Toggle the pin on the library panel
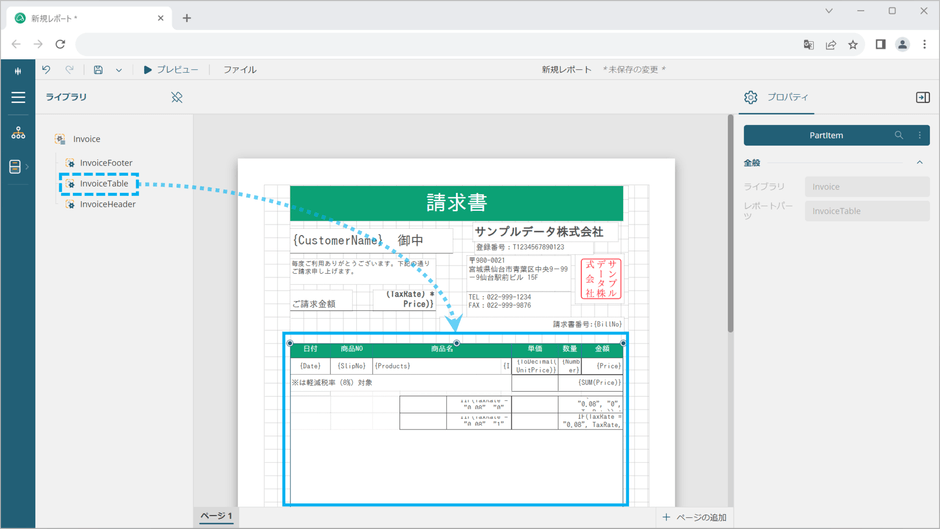The width and height of the screenshot is (940, 529). (177, 97)
